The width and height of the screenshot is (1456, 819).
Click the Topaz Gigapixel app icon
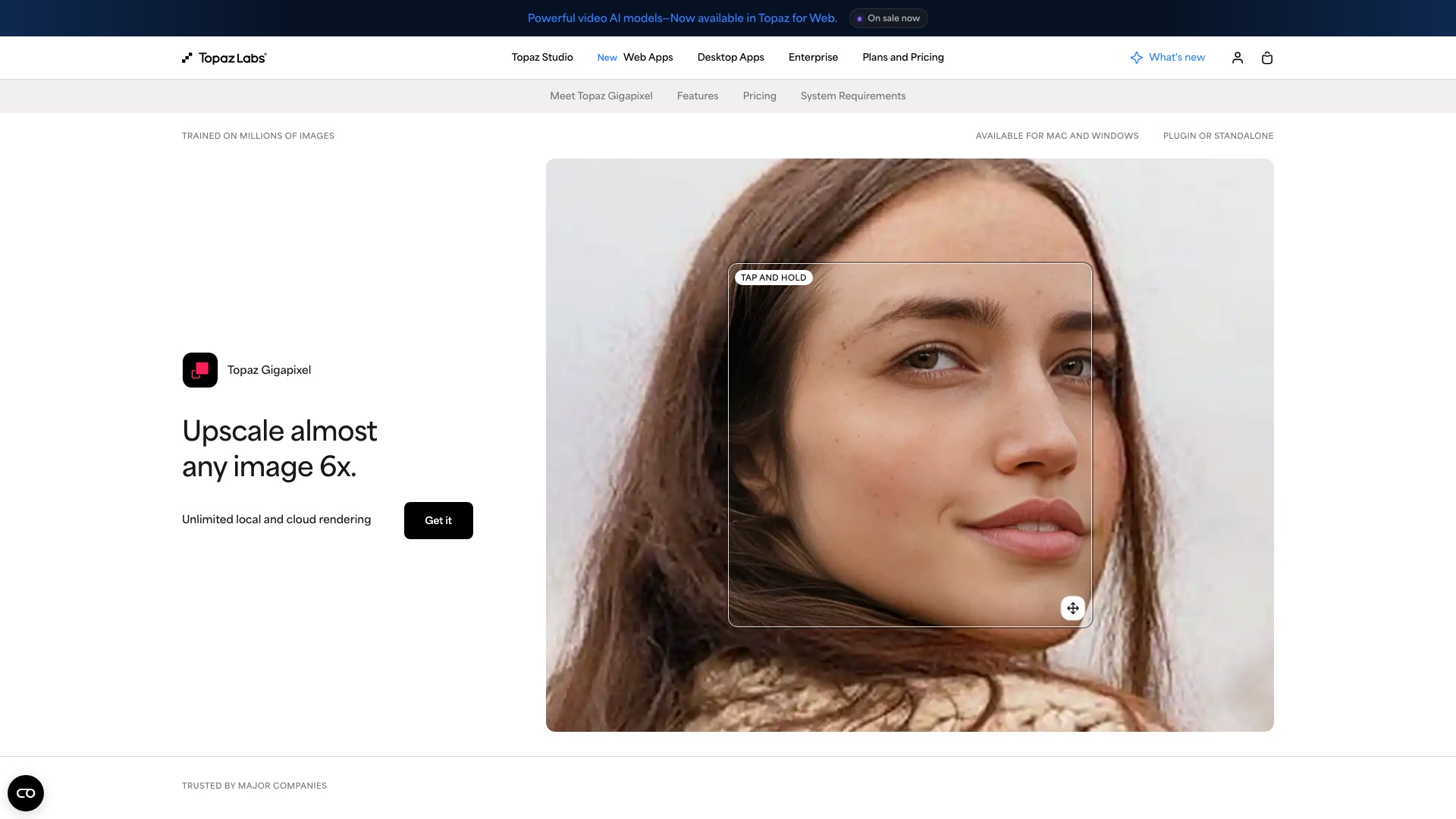click(200, 370)
